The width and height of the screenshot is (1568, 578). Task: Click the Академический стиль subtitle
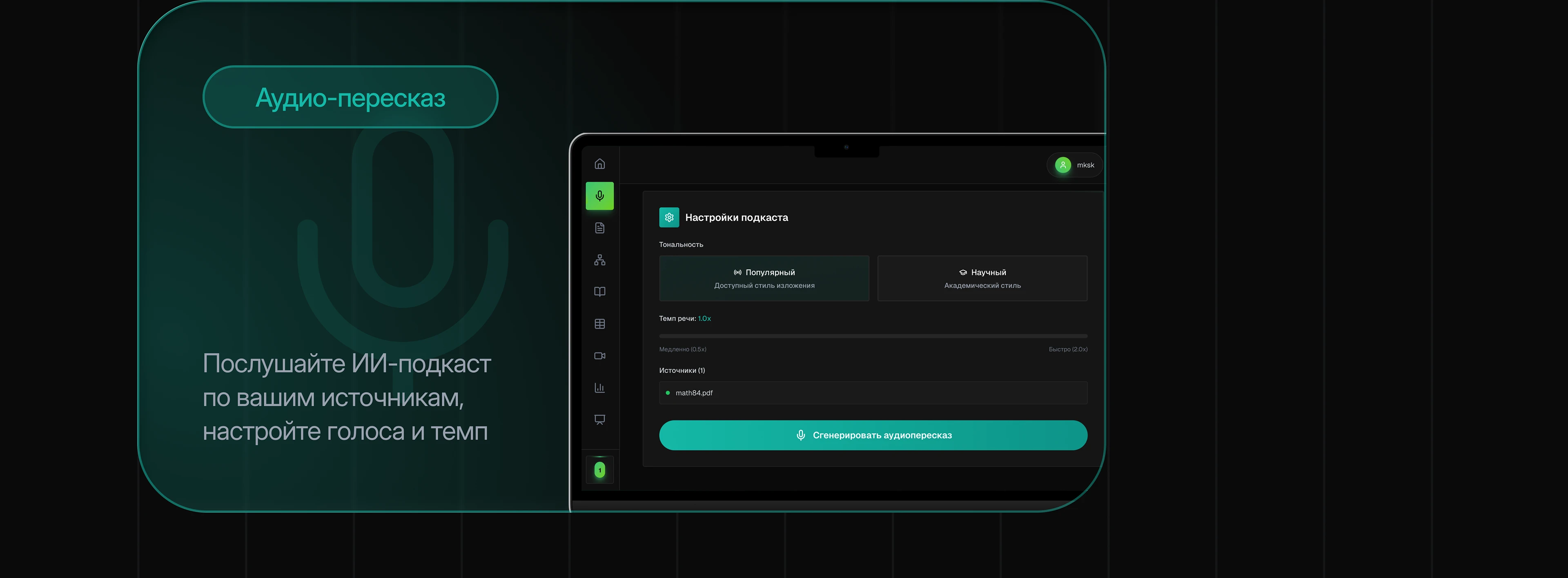(x=982, y=285)
